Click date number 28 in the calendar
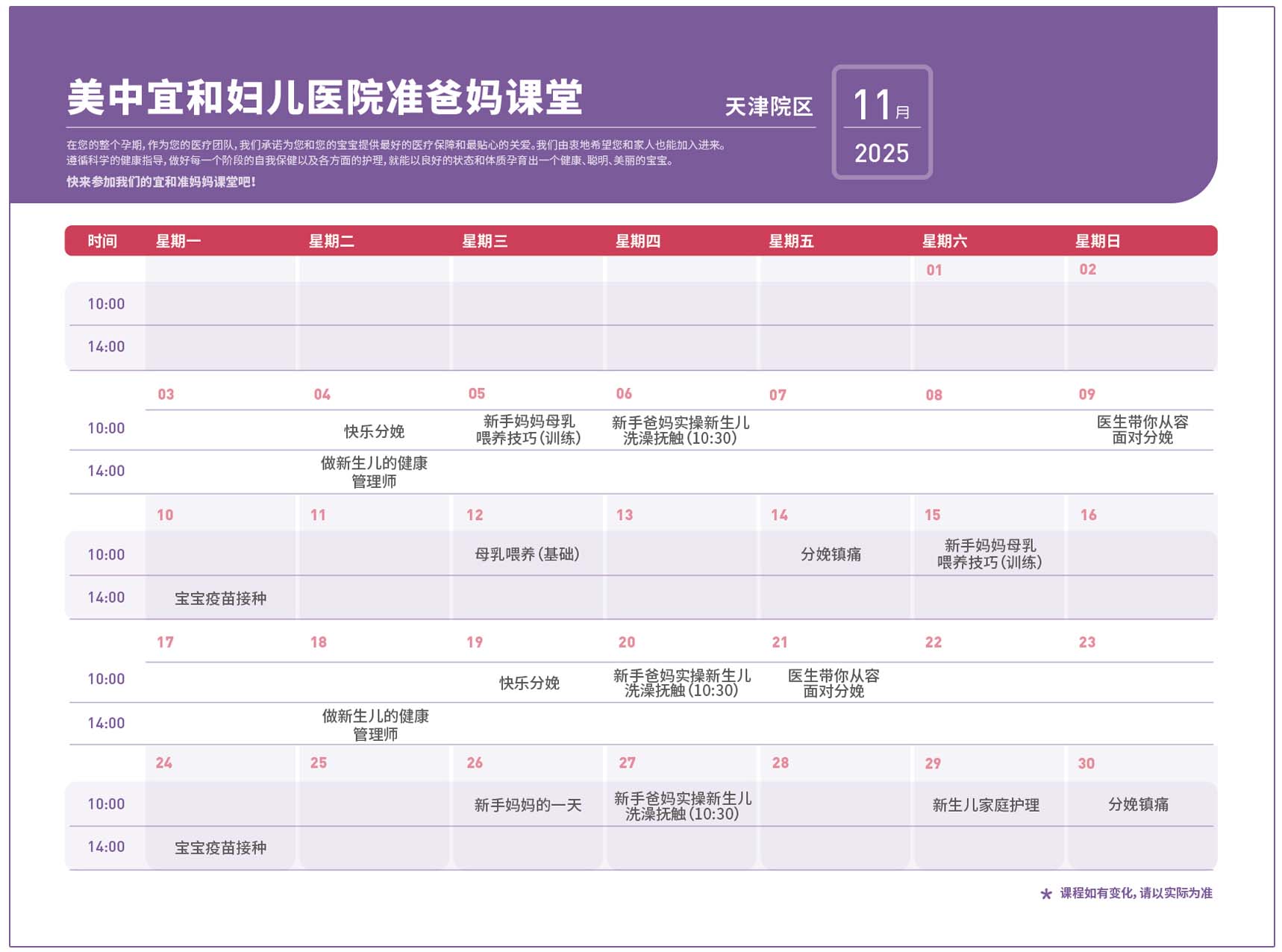This screenshot has height=952, width=1282. 780,762
